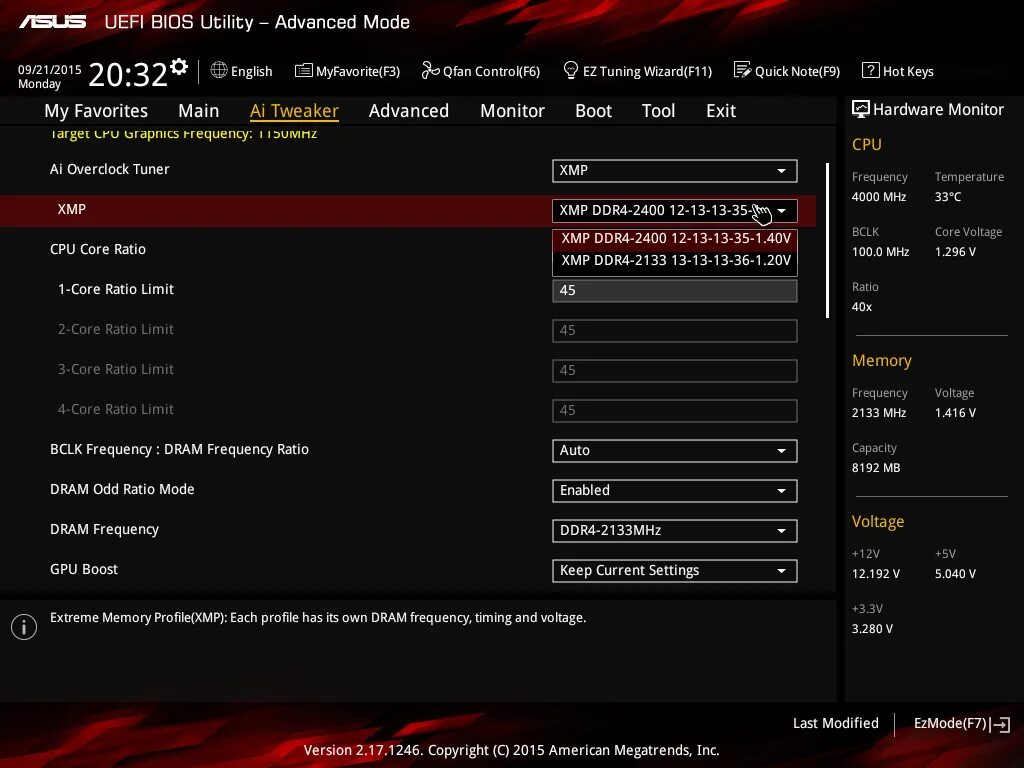Select the highlighted XMP row label
Screen dimensions: 1024x768
(x=72, y=210)
